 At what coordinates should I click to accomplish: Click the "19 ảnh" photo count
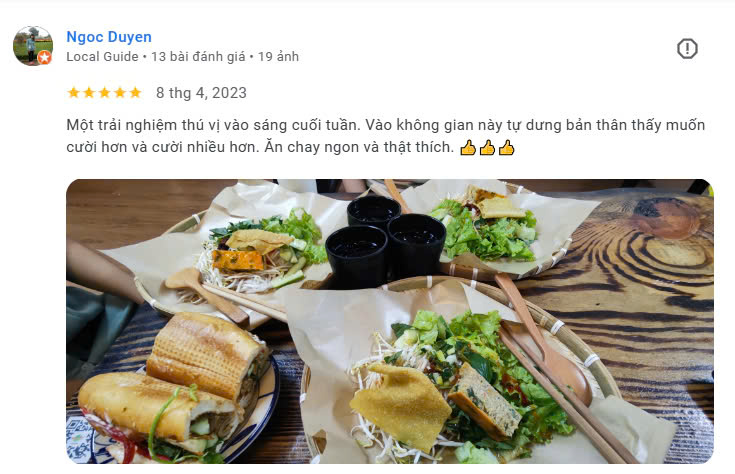(278, 57)
